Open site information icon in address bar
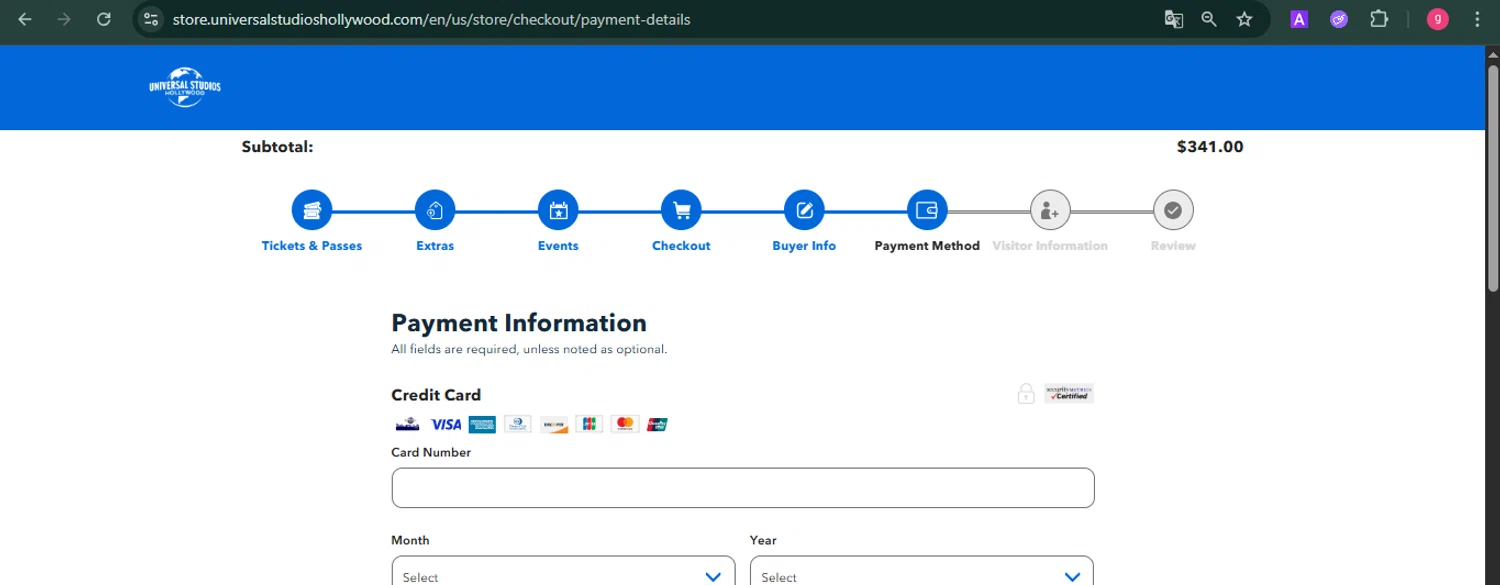Viewport: 1500px width, 585px height. coord(151,19)
